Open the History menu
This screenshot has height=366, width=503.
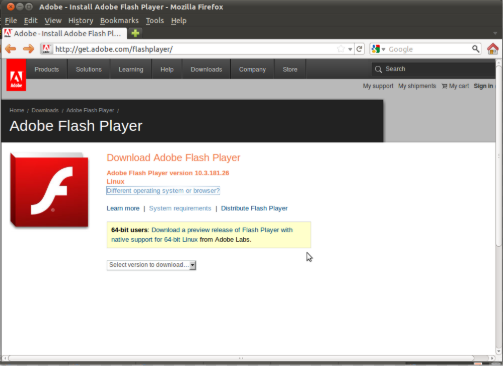(81, 21)
